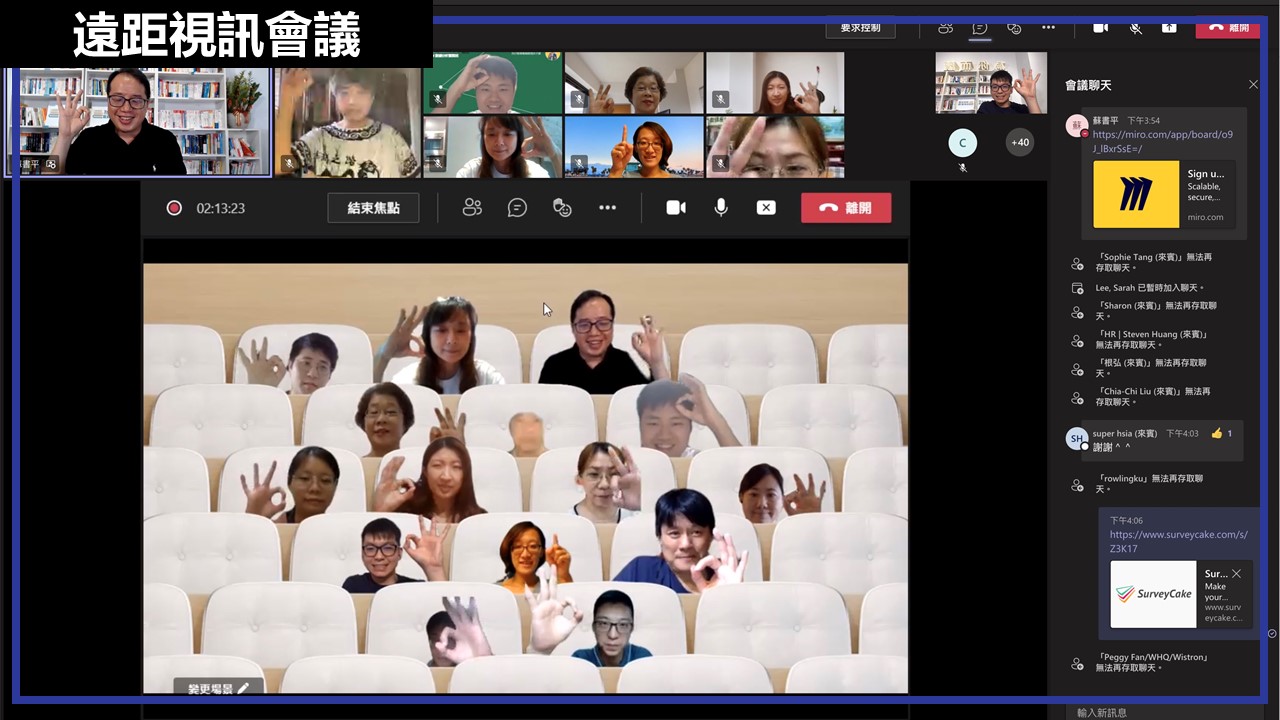Open the top bar reactions icon
Viewport: 1280px width, 720px height.
click(1014, 27)
